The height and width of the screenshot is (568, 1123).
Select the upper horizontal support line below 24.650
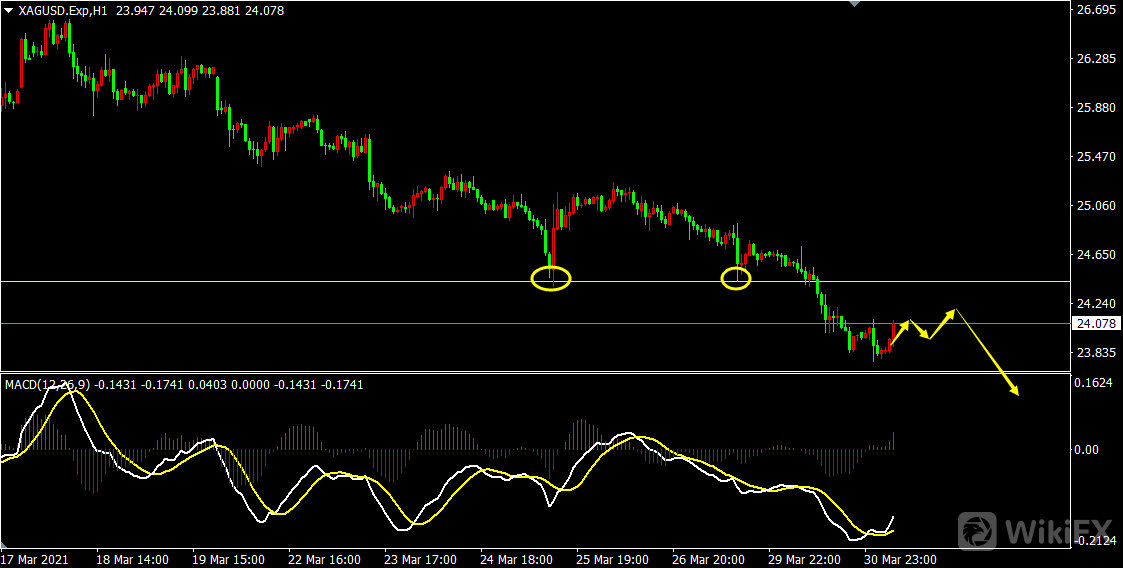click(x=300, y=281)
